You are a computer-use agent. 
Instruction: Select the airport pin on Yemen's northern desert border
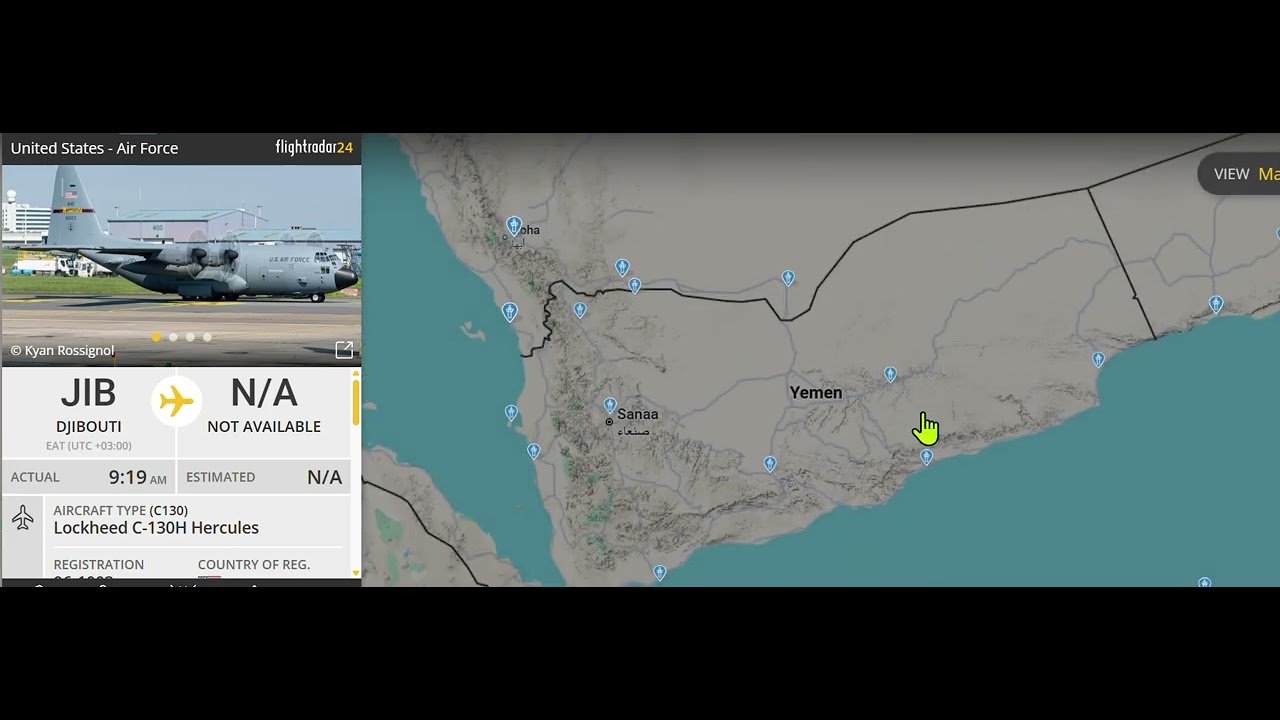click(788, 278)
